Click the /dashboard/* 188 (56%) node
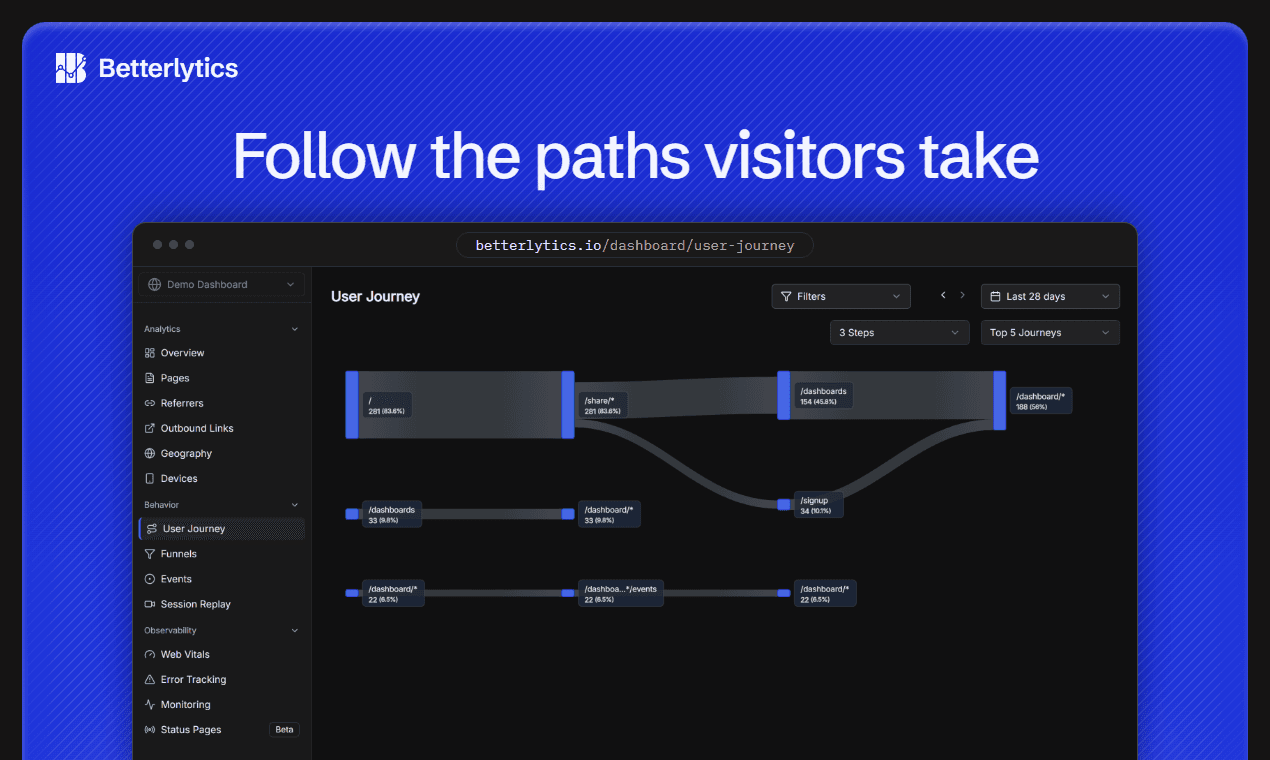The image size is (1270, 760). pos(1041,401)
